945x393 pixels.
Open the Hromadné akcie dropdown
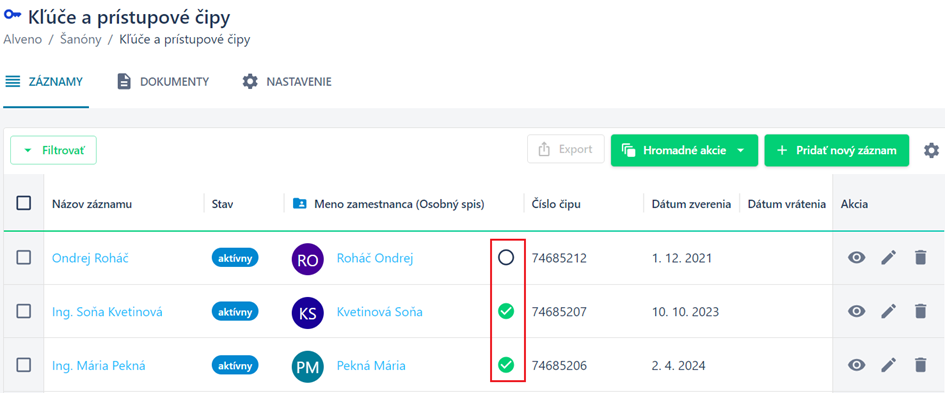pos(684,150)
